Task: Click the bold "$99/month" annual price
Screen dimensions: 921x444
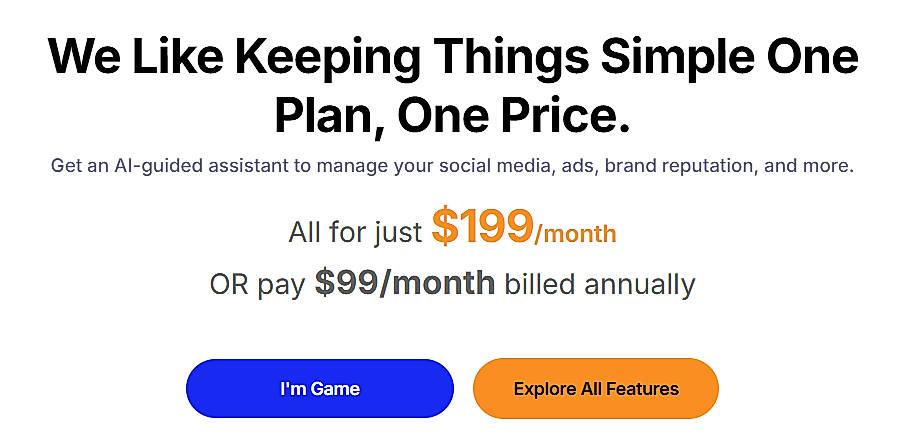Action: [x=404, y=283]
